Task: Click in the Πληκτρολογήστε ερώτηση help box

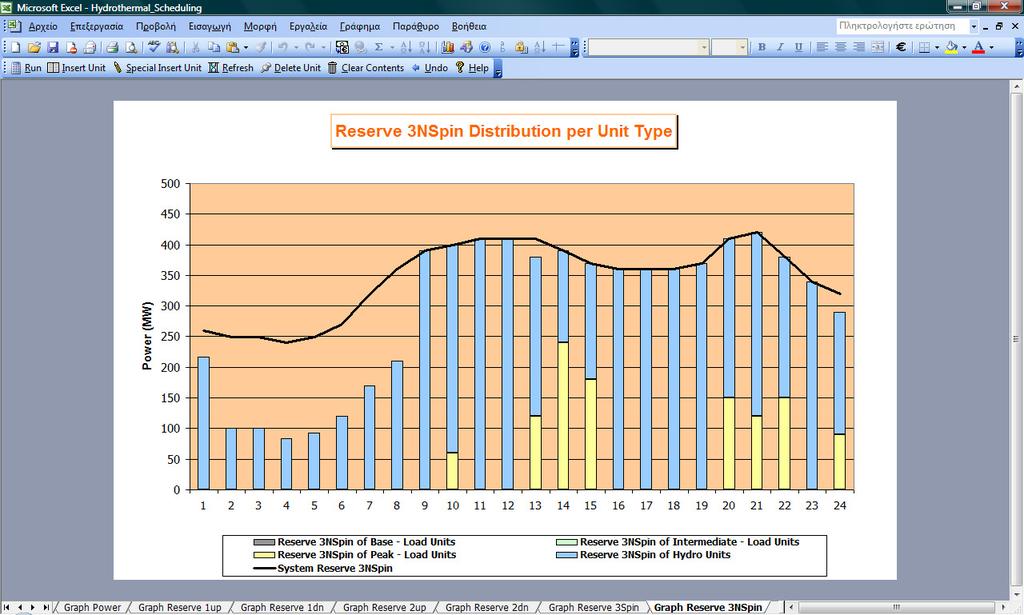Action: point(902,26)
